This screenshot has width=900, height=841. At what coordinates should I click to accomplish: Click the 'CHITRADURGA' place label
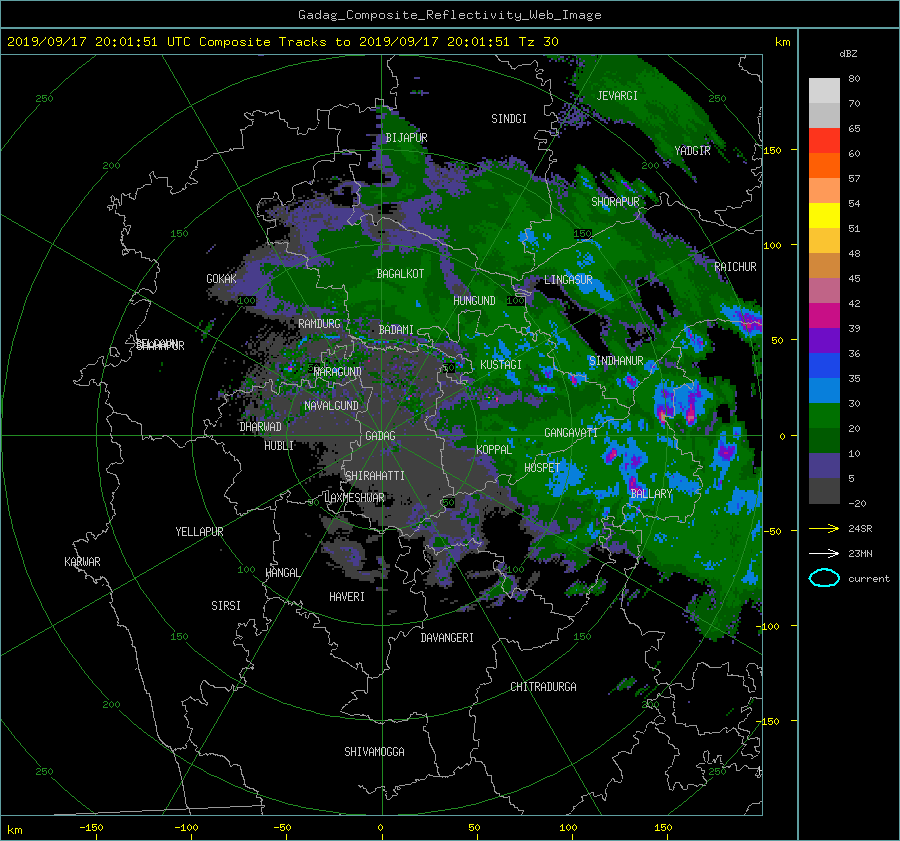543,687
